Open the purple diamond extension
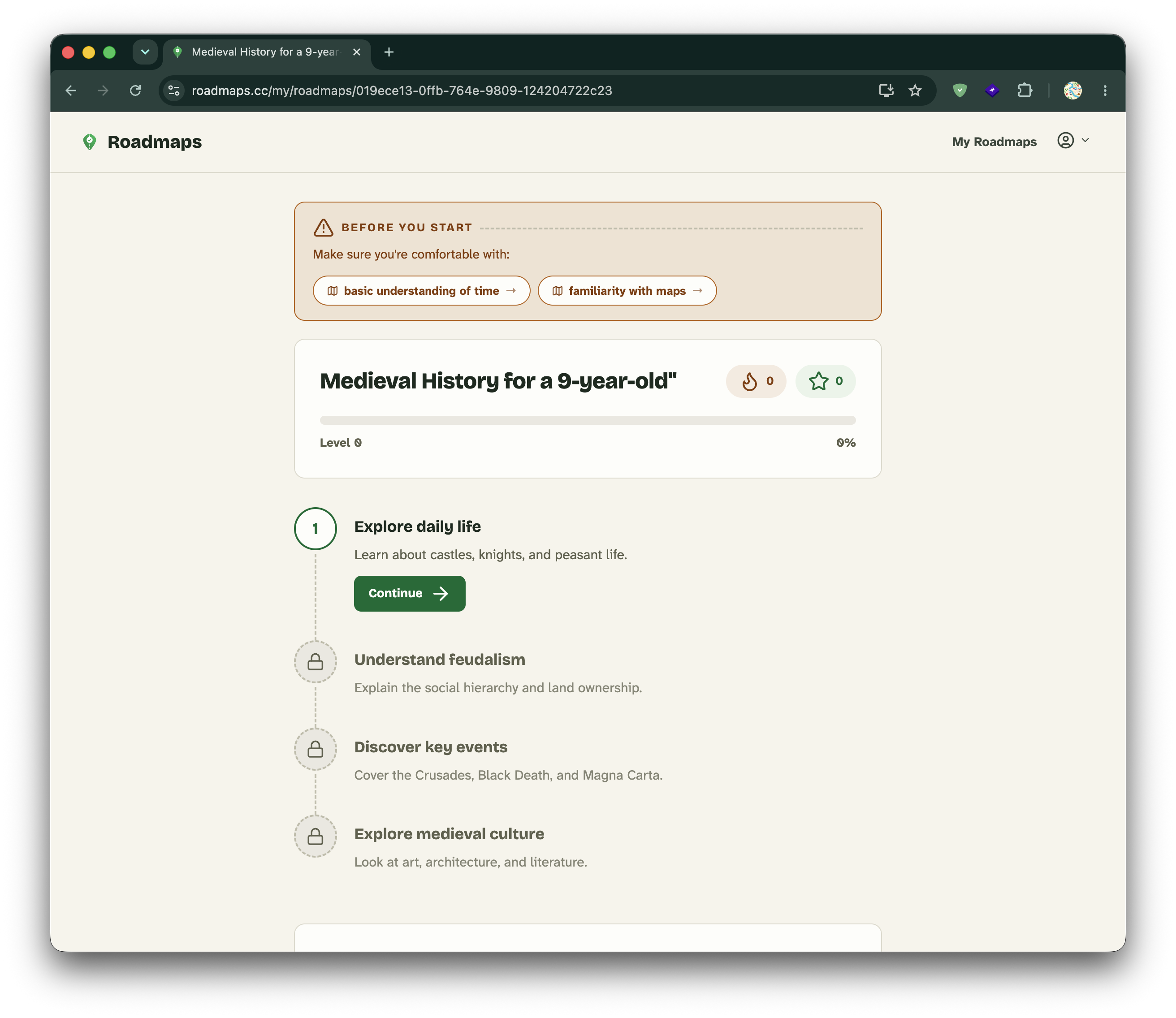The height and width of the screenshot is (1018, 1176). (x=992, y=91)
